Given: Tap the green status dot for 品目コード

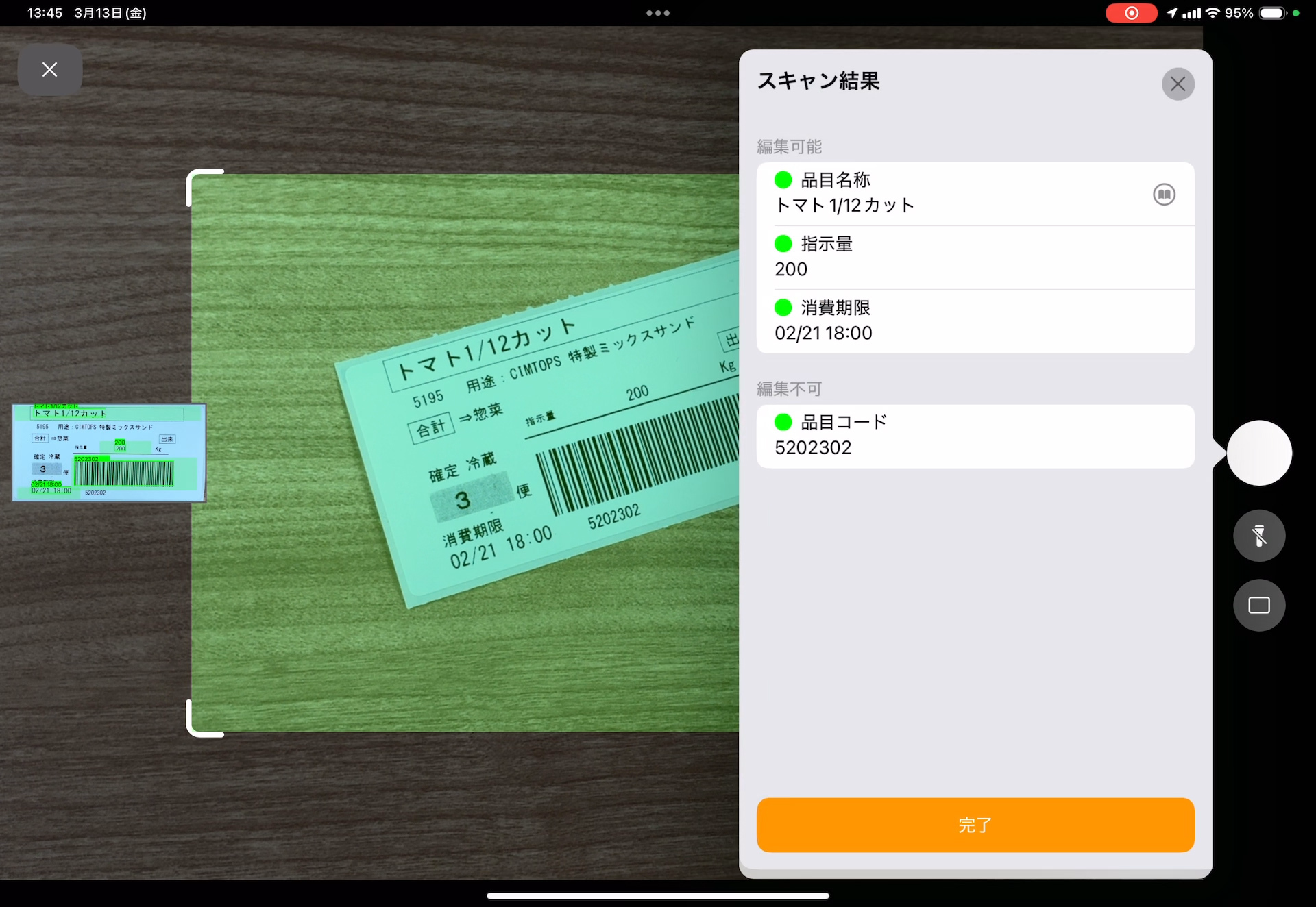Looking at the screenshot, I should (783, 422).
